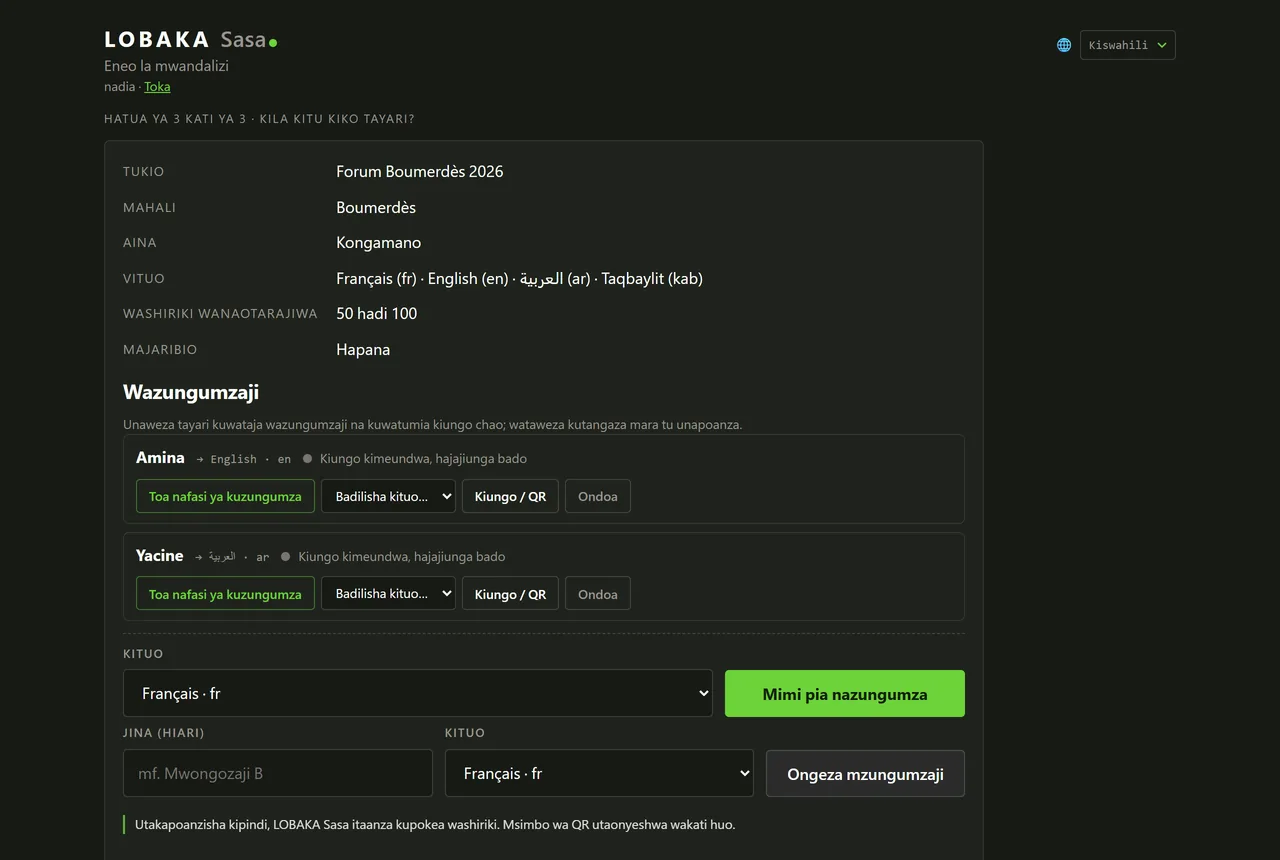Click Yacine's 'Kiungo kimeundwa, hajajiunga bado' status

tap(402, 557)
